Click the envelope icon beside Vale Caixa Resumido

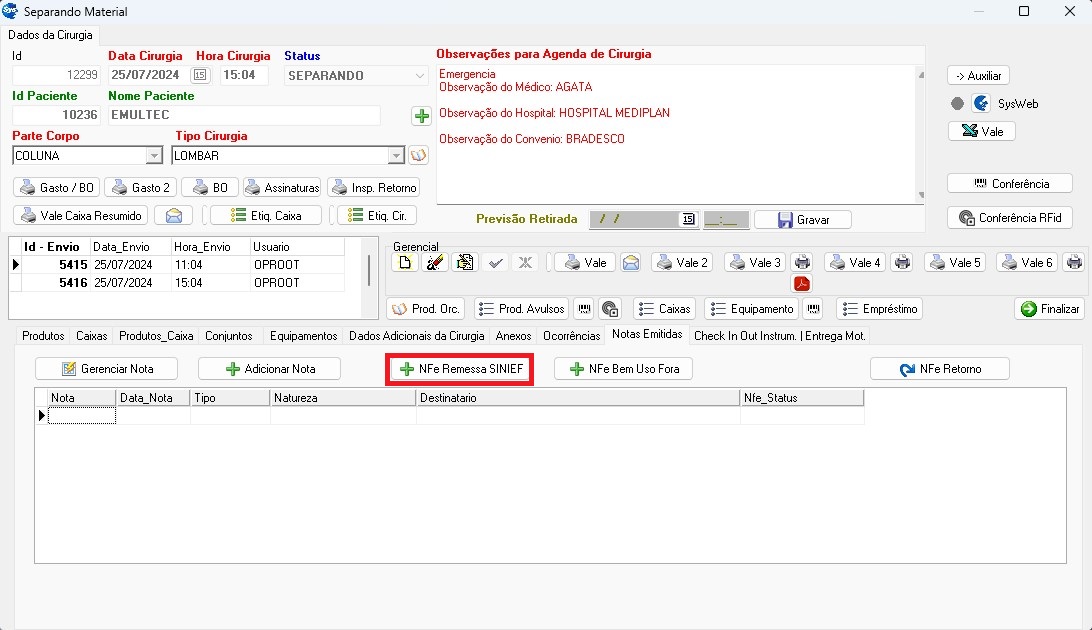[x=174, y=215]
